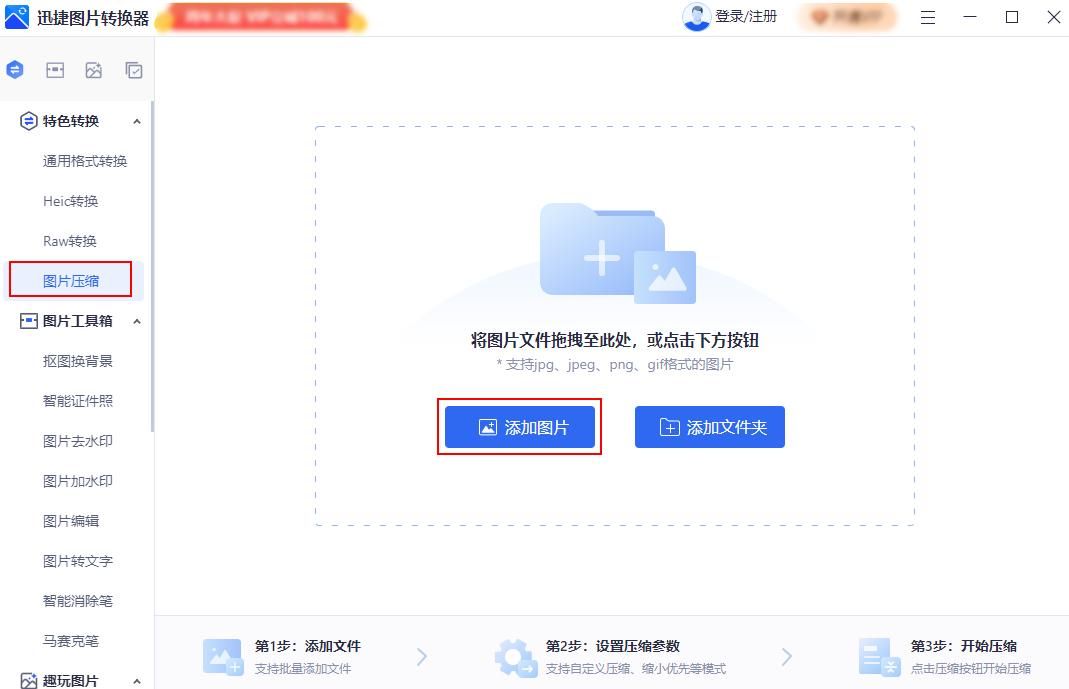This screenshot has height=689, width=1069.
Task: Collapse the 图片工具箱 section
Action: tap(137, 320)
